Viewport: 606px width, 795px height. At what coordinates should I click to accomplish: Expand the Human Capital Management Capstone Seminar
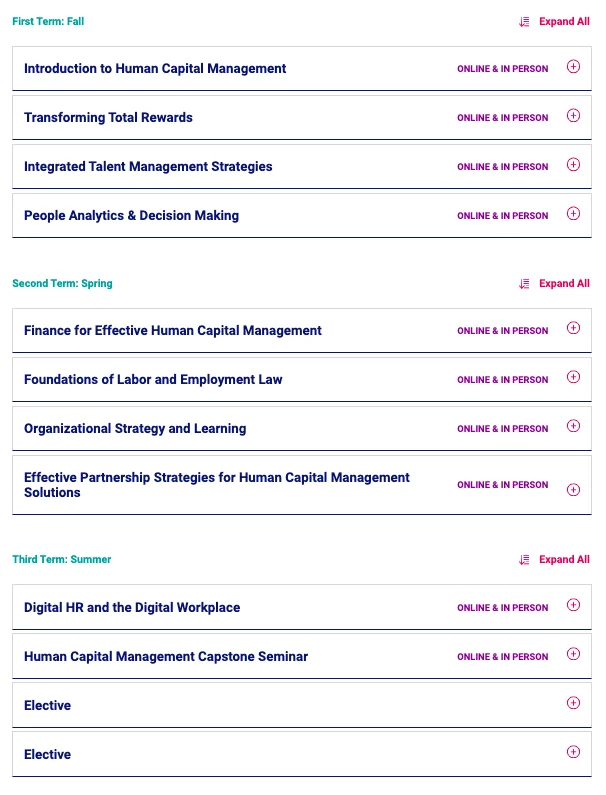[573, 655]
